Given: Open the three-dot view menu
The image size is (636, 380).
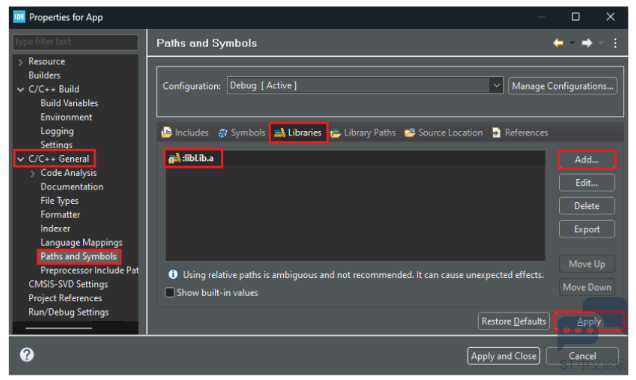Looking at the screenshot, I should pyautogui.click(x=615, y=43).
